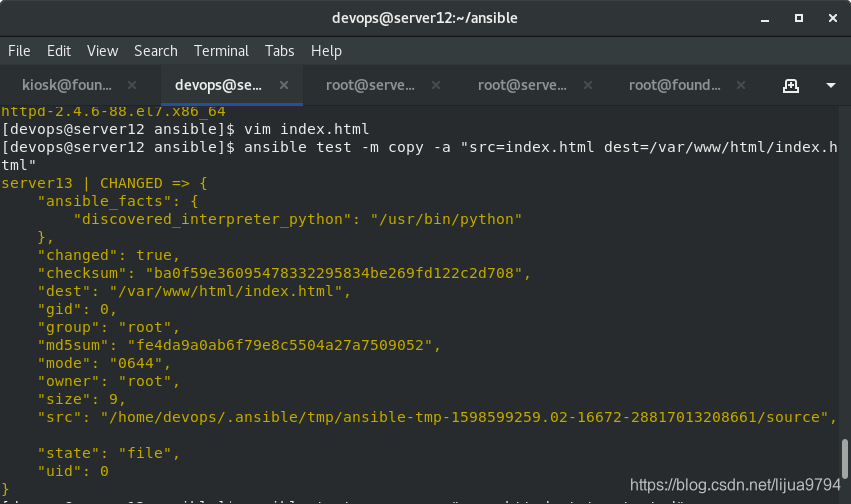The height and width of the screenshot is (504, 851).
Task: Switch to the kiosk@foun... tab
Action: [67, 85]
